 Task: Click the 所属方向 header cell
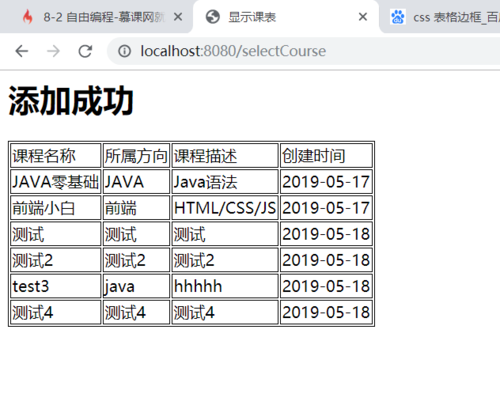(x=136, y=155)
